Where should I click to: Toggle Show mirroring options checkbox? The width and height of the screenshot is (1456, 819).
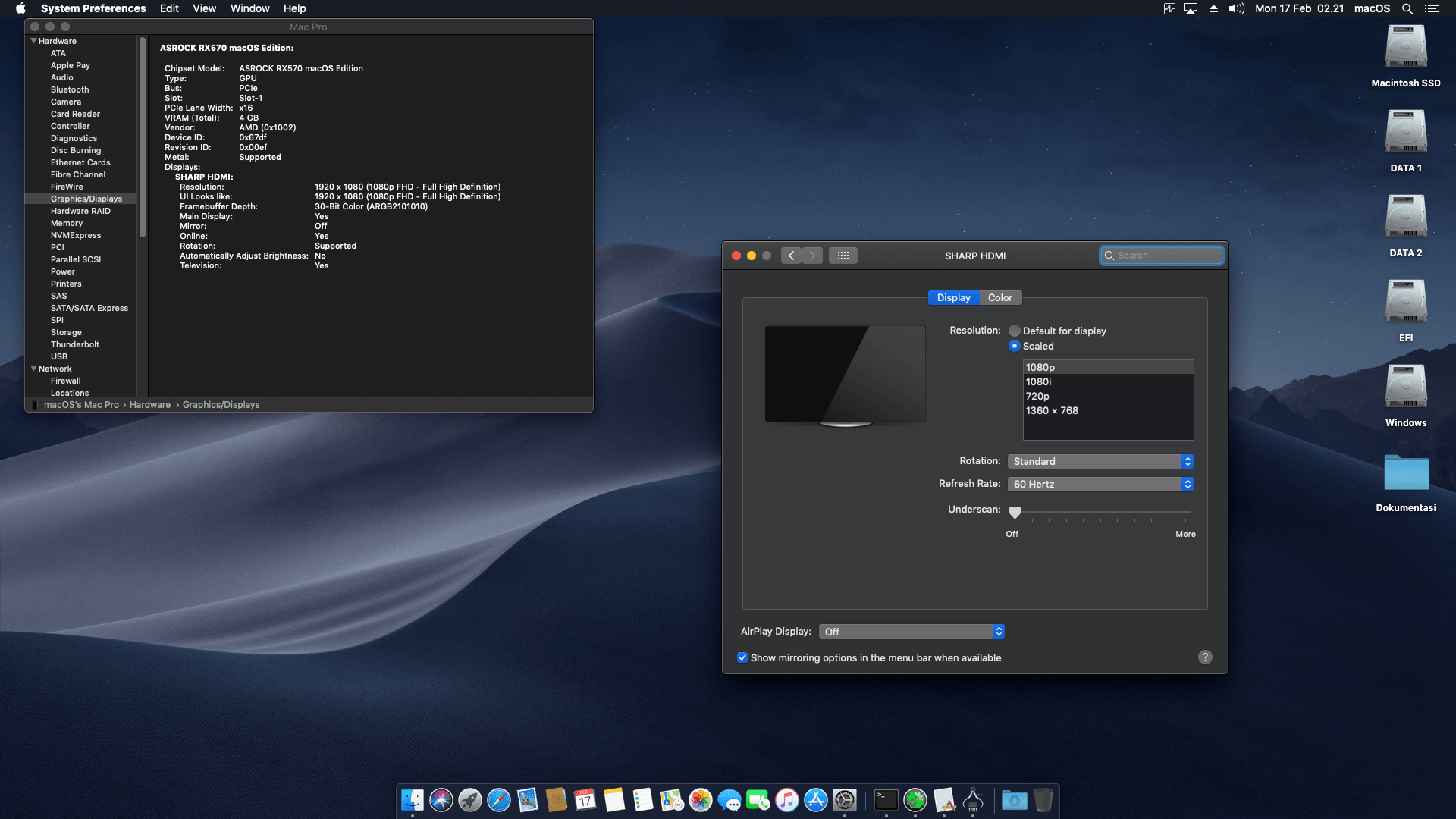(x=742, y=657)
